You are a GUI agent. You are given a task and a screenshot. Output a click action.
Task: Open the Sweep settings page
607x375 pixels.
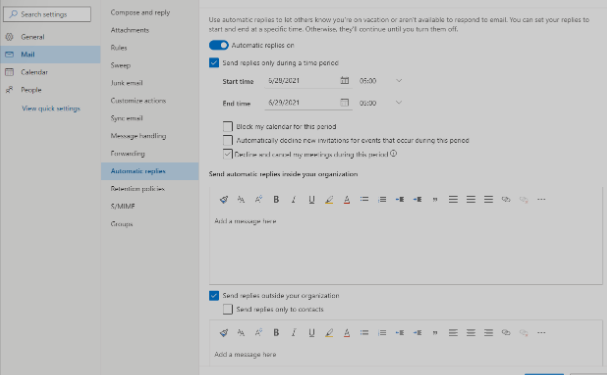pyautogui.click(x=150, y=65)
